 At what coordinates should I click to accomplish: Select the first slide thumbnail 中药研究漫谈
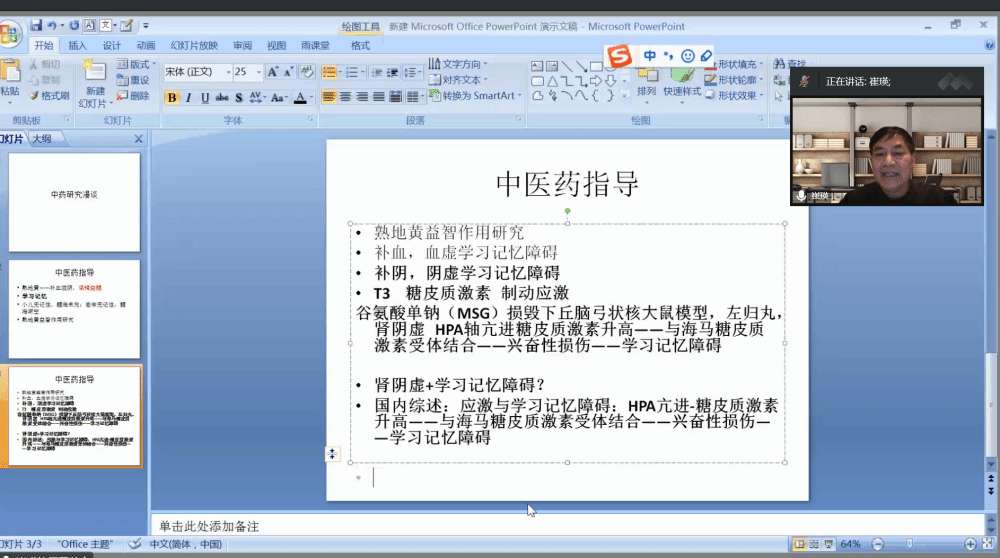coord(75,202)
